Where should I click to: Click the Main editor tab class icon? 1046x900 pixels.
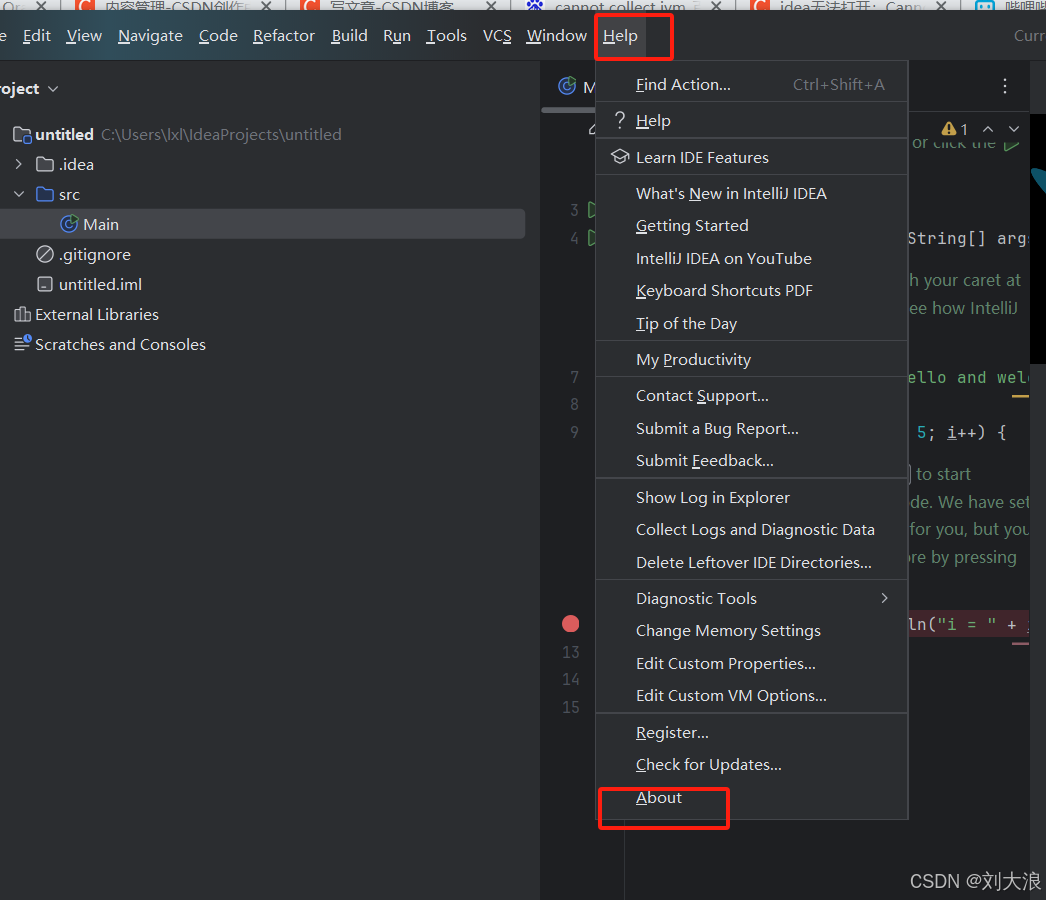click(x=567, y=86)
